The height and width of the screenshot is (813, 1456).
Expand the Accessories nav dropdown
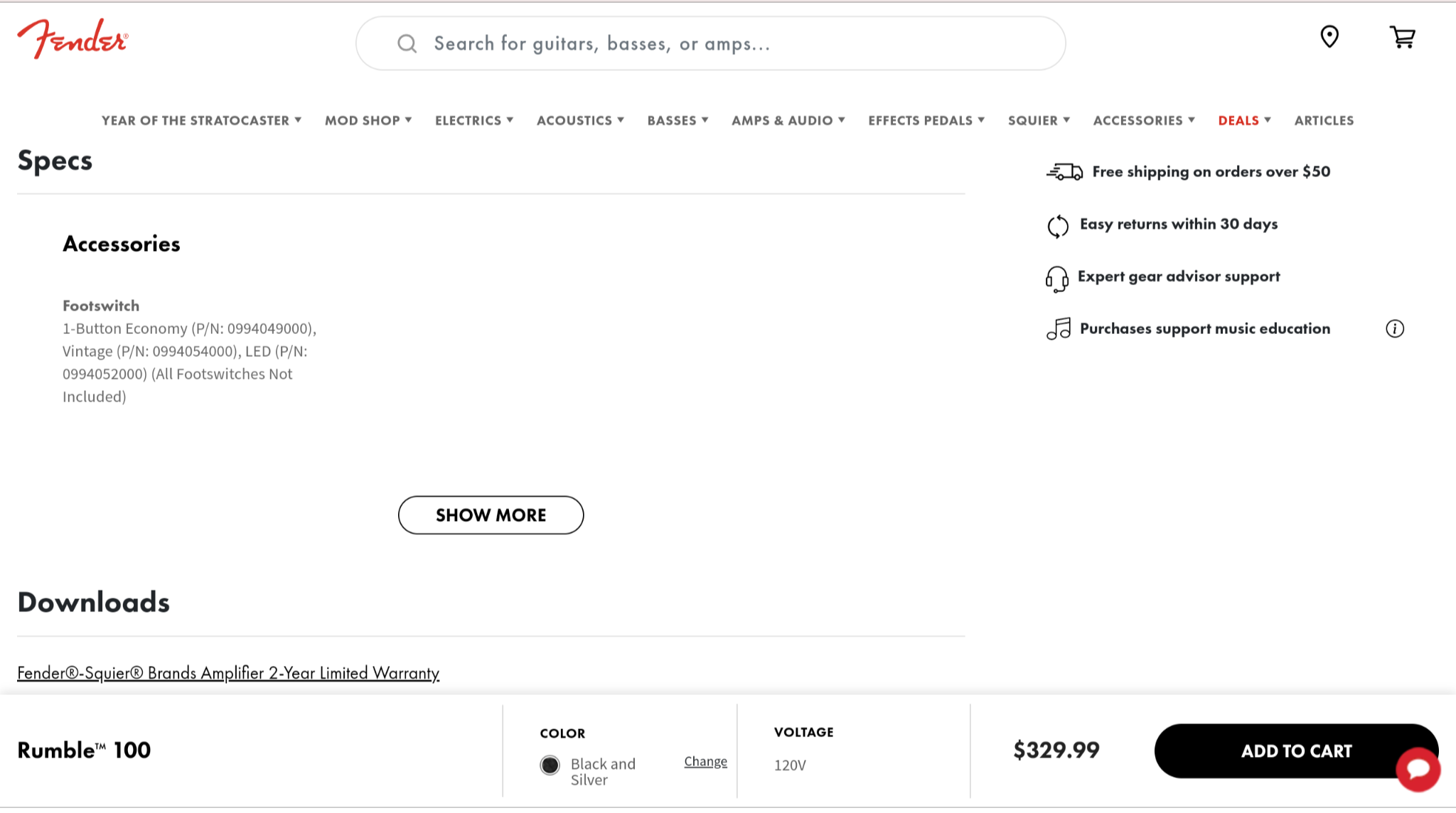point(1144,121)
